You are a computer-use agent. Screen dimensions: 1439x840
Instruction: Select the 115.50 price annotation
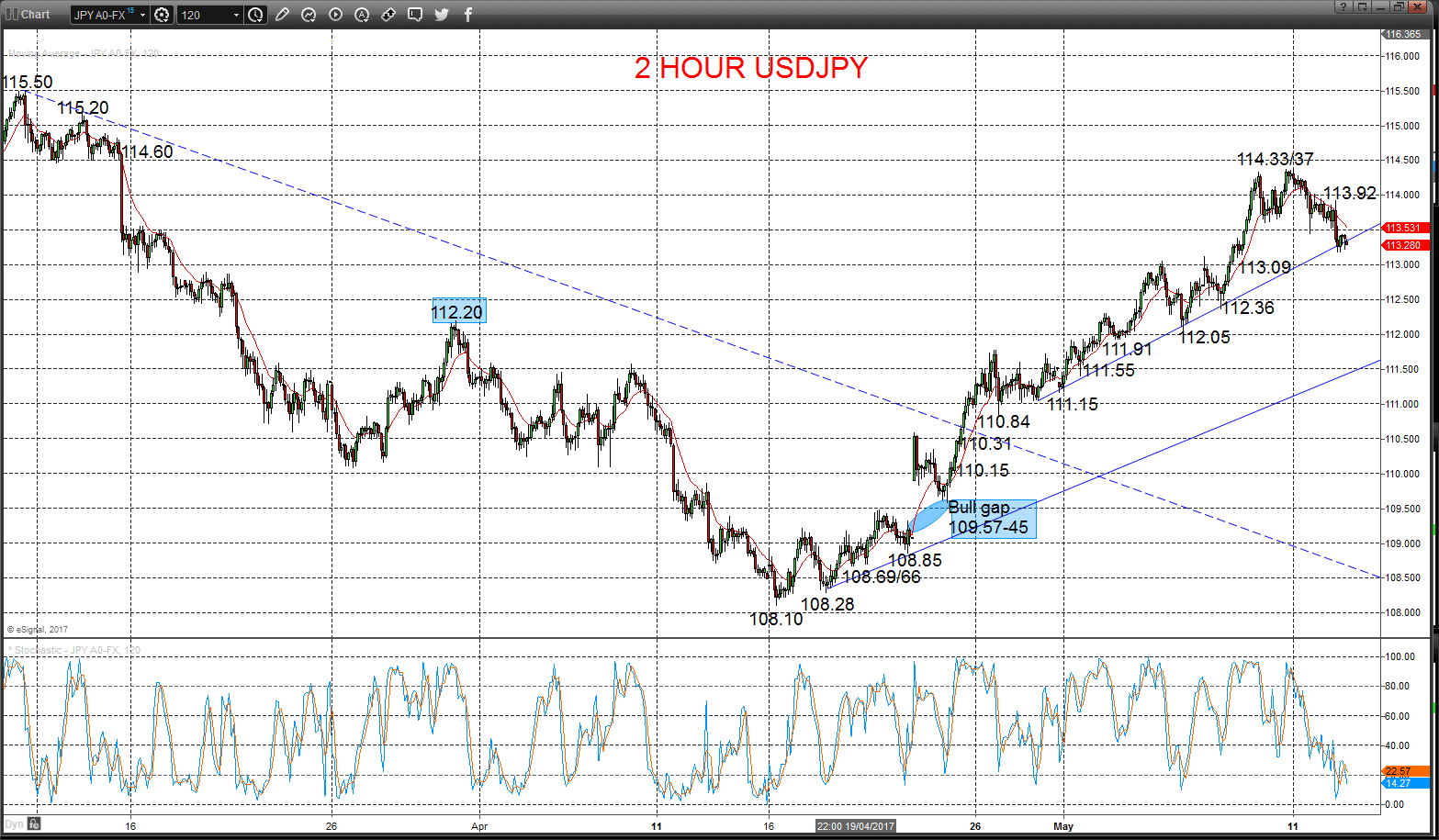tap(28, 83)
